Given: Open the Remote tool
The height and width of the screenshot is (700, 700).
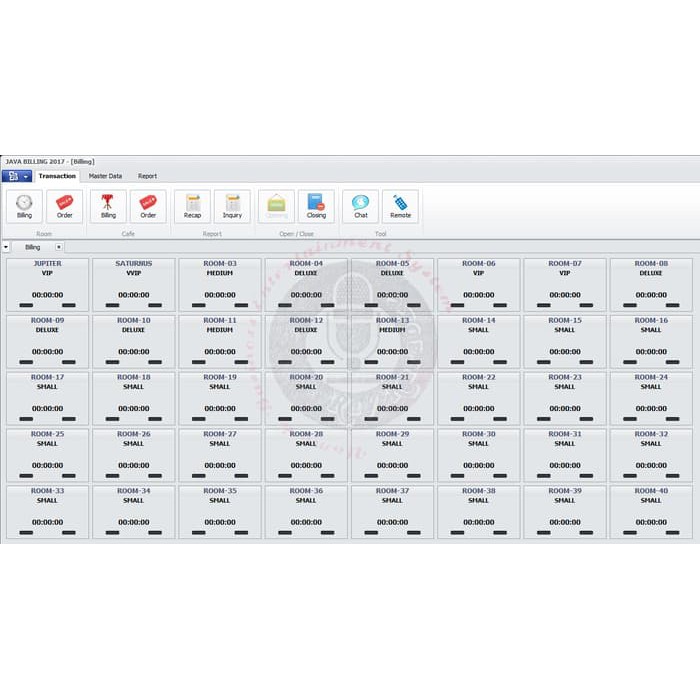Looking at the screenshot, I should click(400, 206).
